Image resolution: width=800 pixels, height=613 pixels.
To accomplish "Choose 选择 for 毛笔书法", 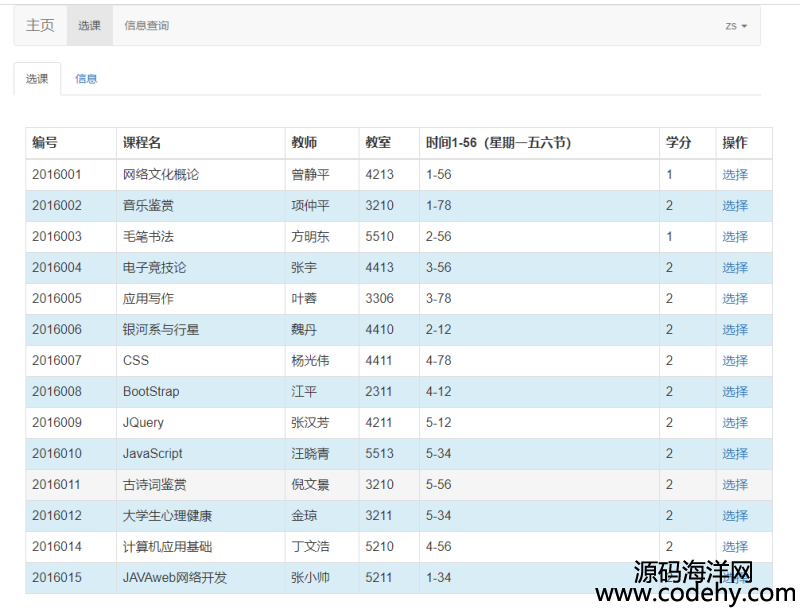I will tap(735, 237).
